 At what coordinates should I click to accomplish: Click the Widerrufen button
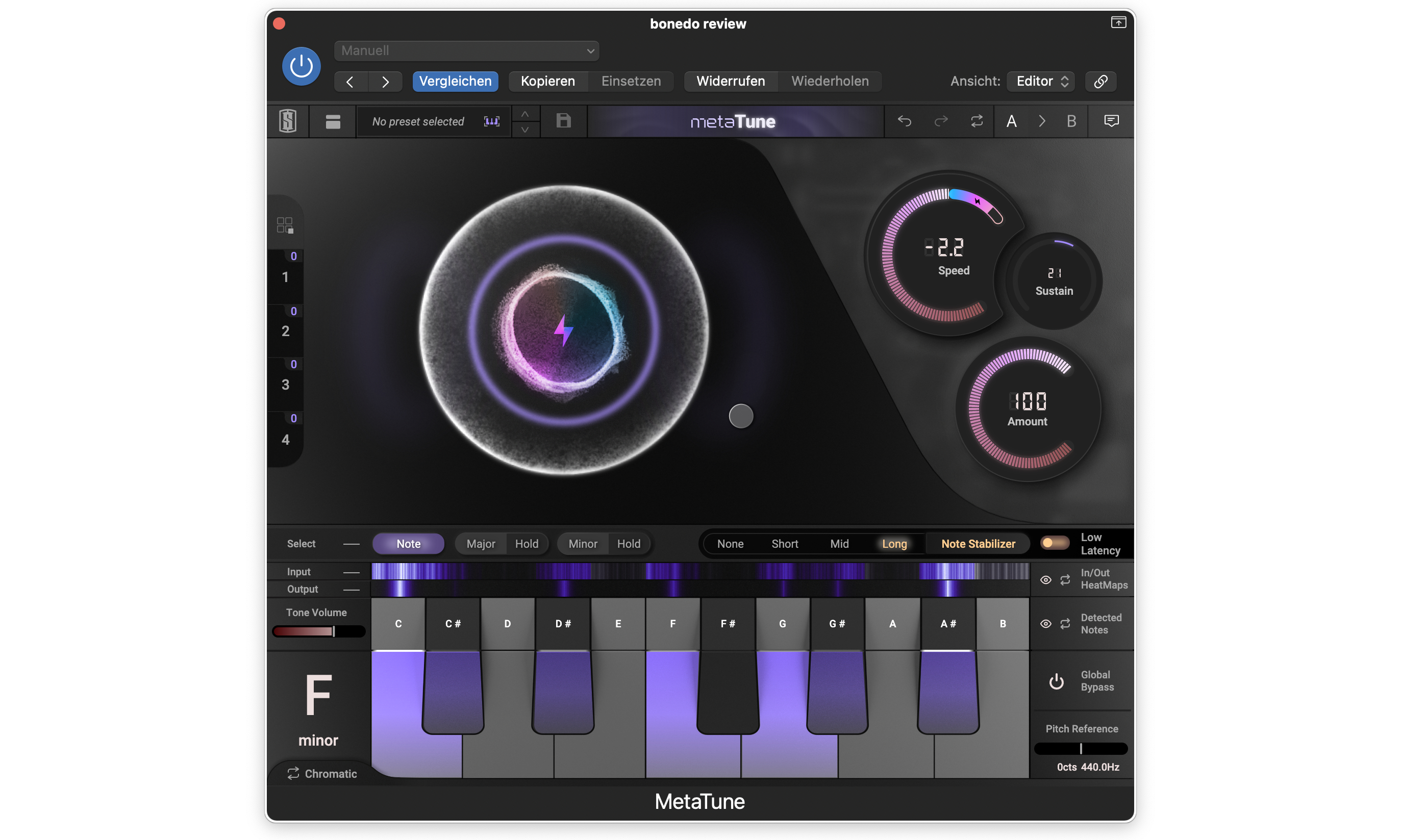(x=730, y=82)
